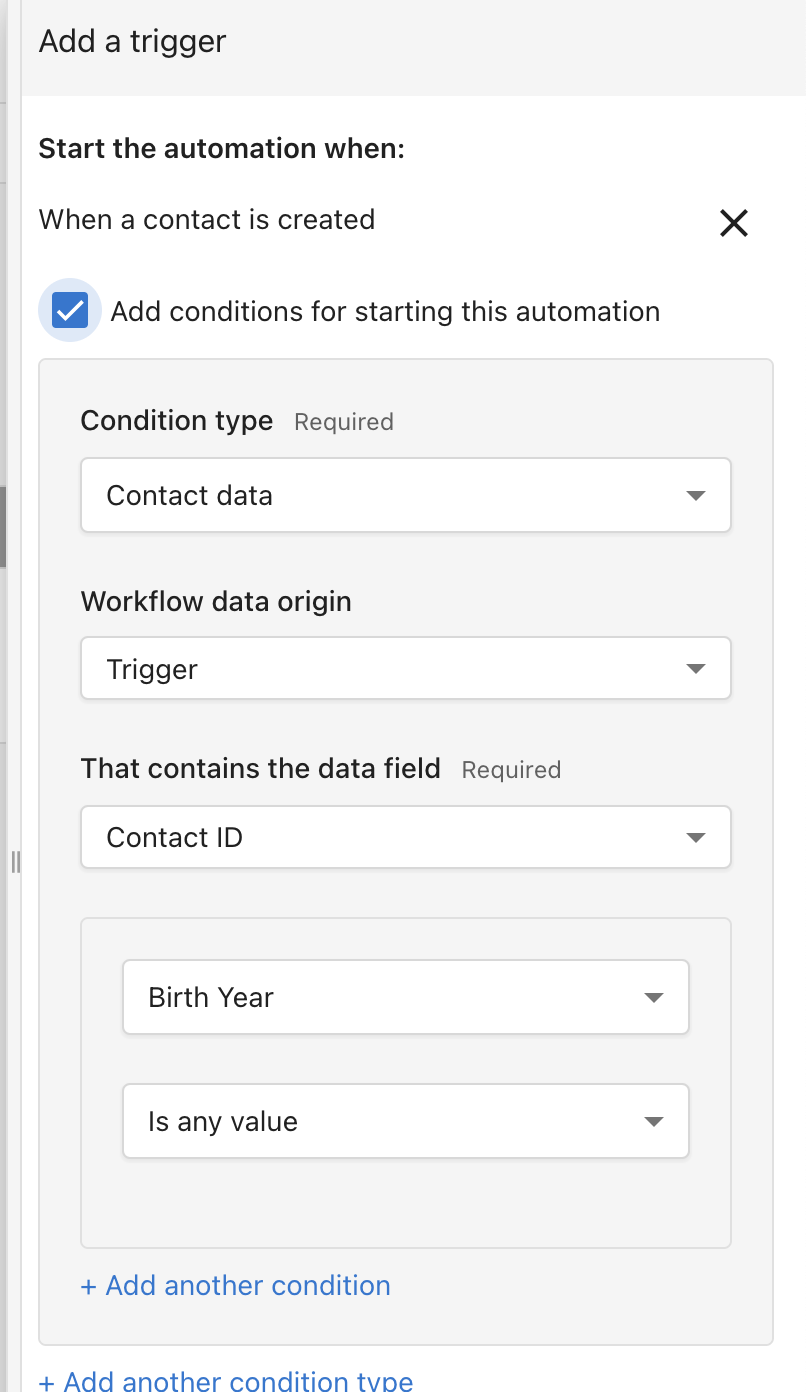Click the 'Add a trigger' panel header

point(133,42)
